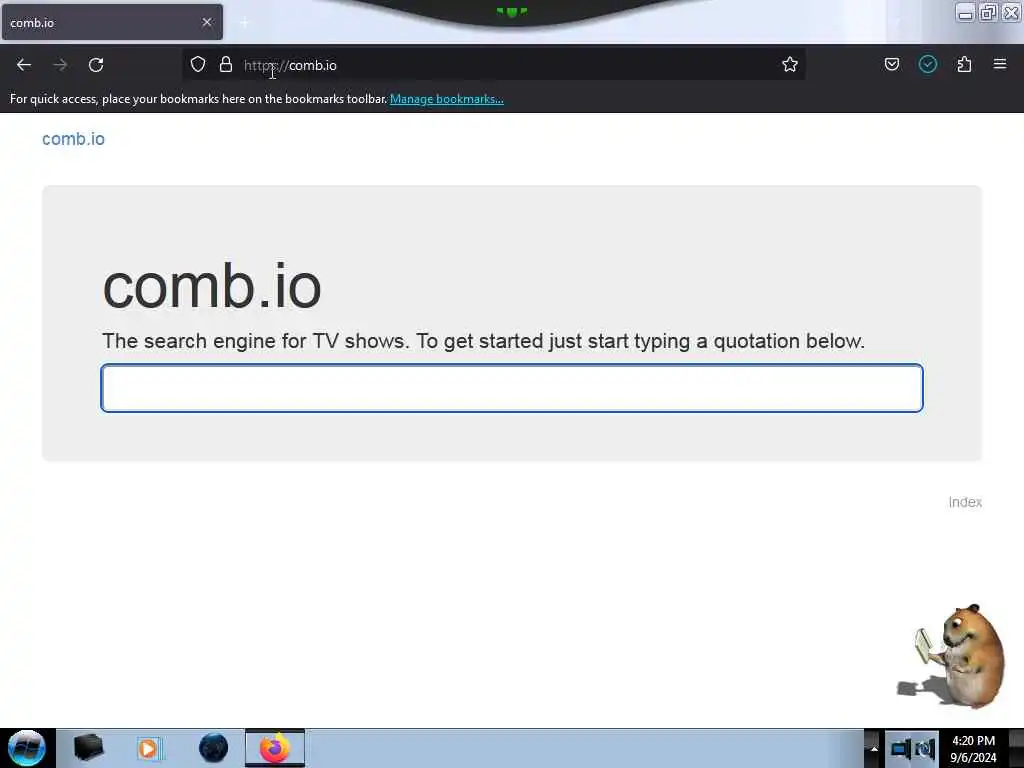The width and height of the screenshot is (1024, 768).
Task: Open the teal checkmark extension icon
Action: (927, 64)
